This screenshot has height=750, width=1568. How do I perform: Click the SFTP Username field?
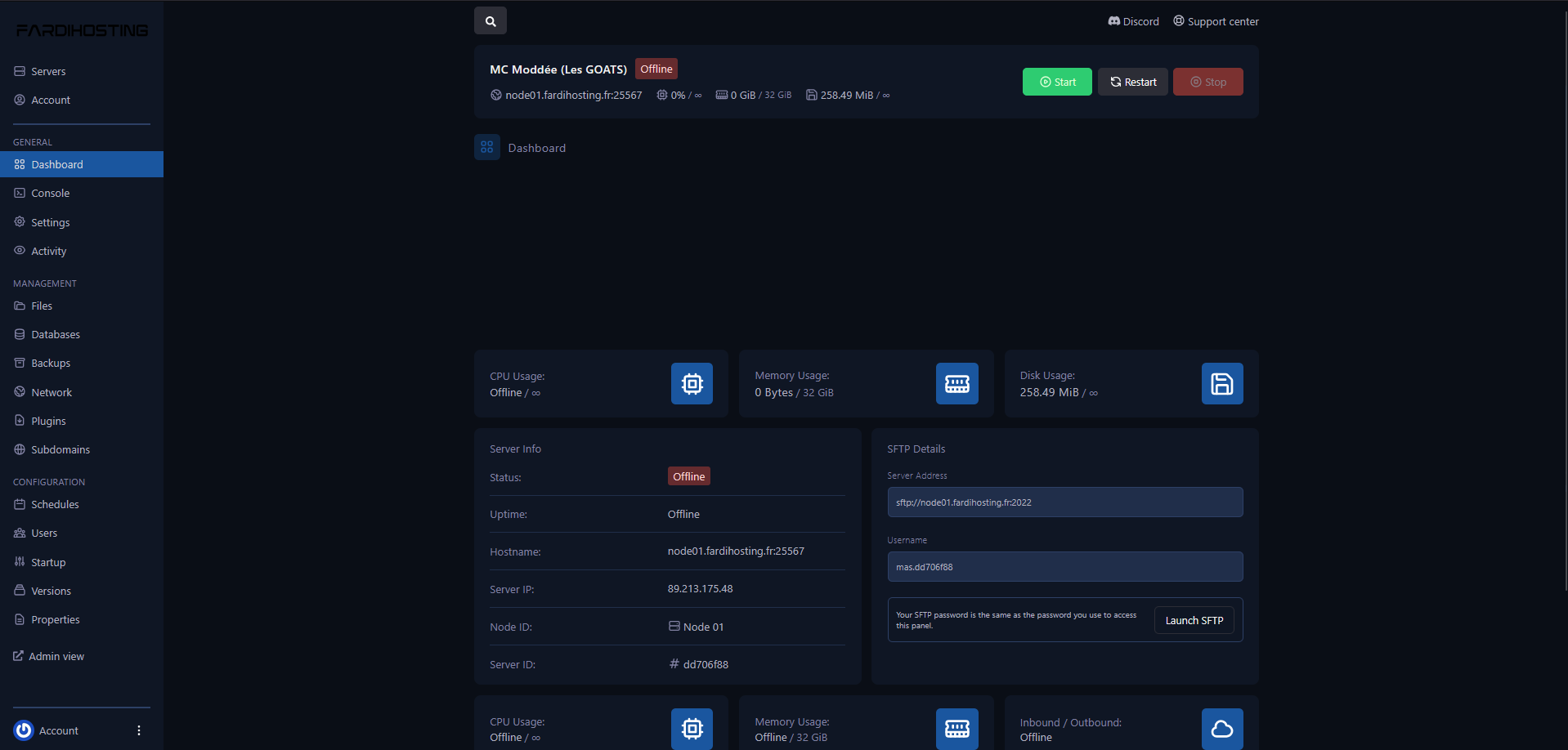click(1065, 566)
